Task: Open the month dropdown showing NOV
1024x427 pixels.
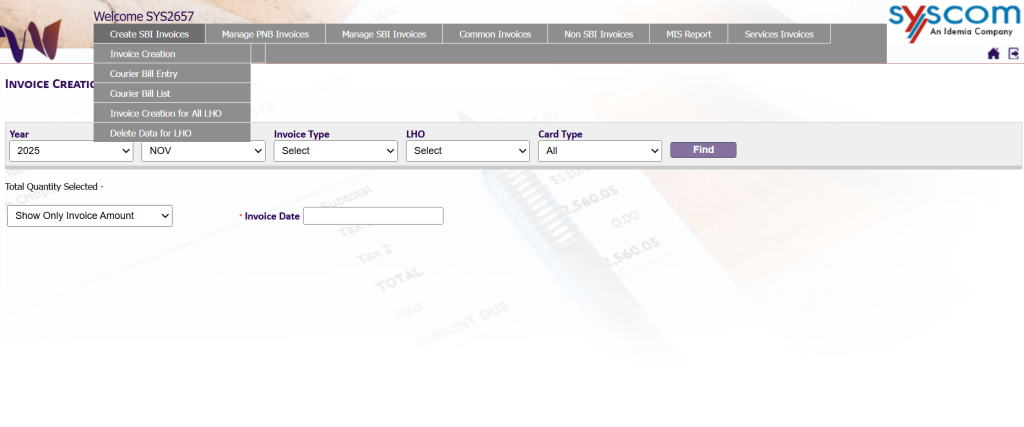Action: (203, 151)
